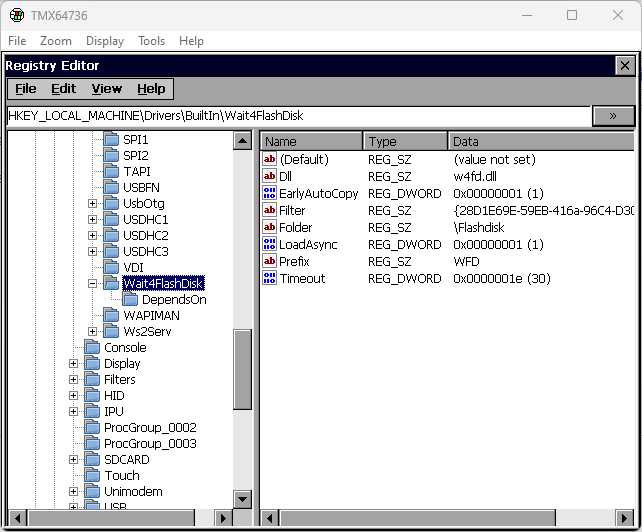Select the 0x0000001e (30) data value
This screenshot has width=642, height=532.
pyautogui.click(x=502, y=278)
